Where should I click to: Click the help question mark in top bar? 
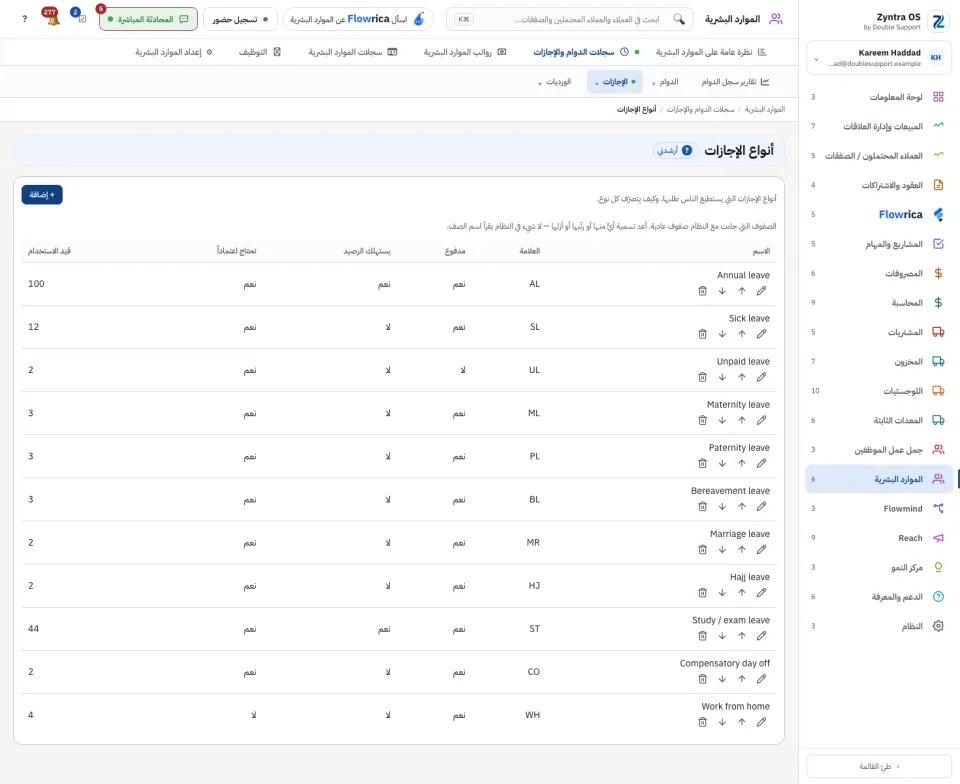[24, 19]
